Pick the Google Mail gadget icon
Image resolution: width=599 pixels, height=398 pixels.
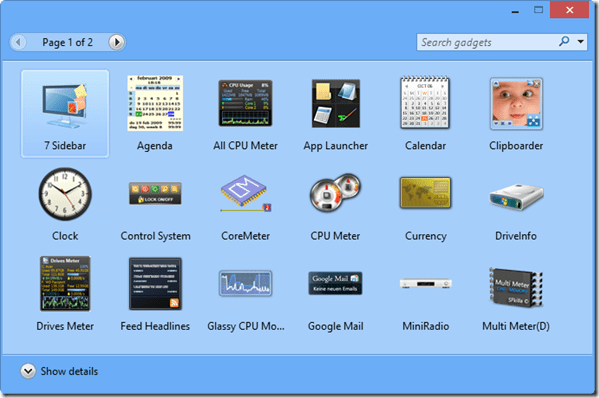click(x=335, y=283)
